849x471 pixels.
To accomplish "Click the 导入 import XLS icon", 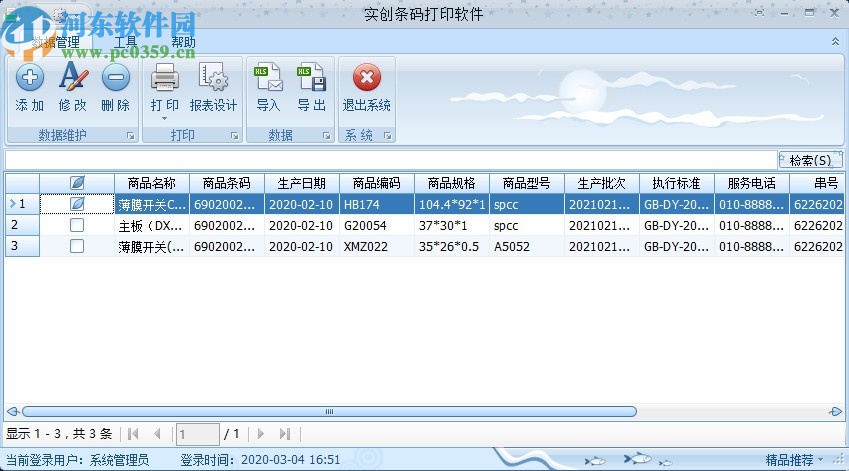I will (269, 77).
